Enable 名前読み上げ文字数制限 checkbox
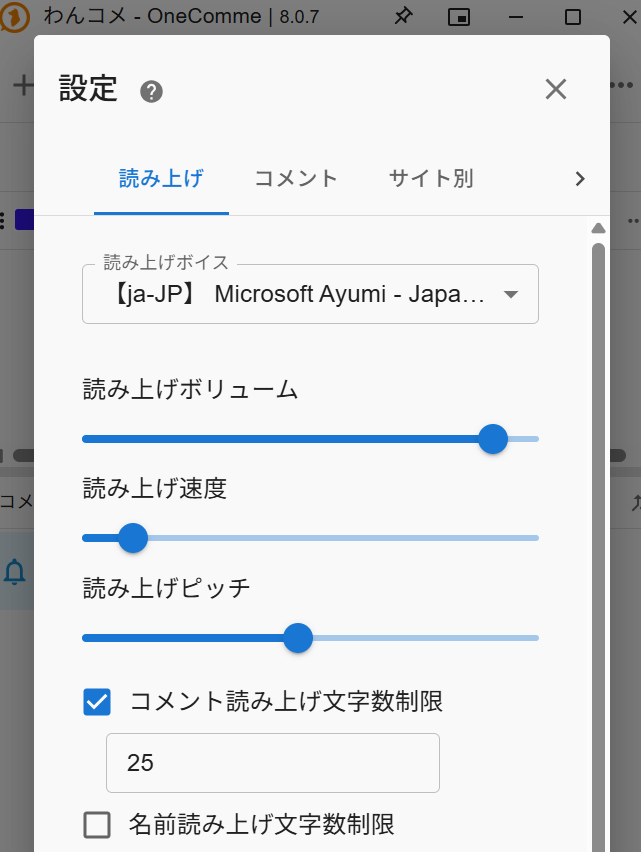Image resolution: width=641 pixels, height=852 pixels. coord(97,825)
